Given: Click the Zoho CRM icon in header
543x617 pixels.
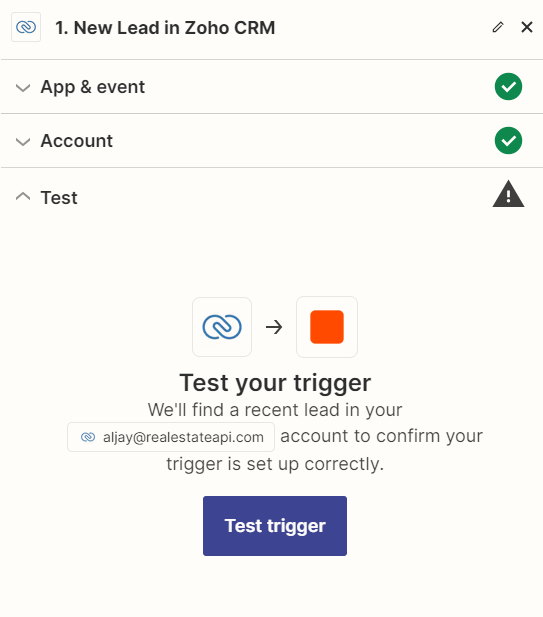Looking at the screenshot, I should 26,27.
